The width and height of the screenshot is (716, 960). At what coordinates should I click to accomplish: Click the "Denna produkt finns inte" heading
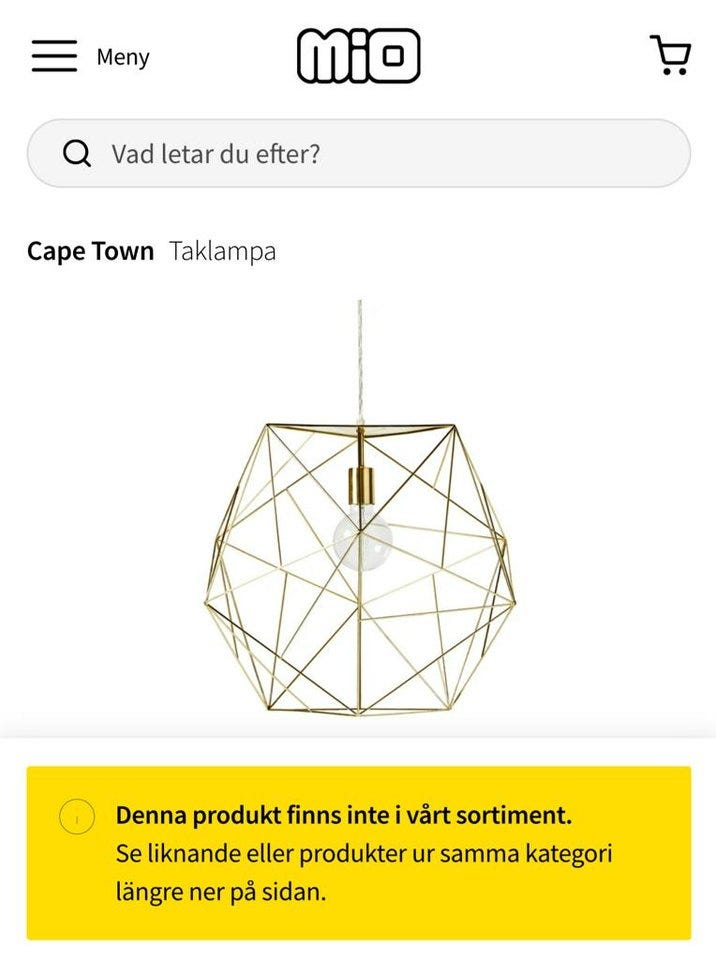point(344,815)
